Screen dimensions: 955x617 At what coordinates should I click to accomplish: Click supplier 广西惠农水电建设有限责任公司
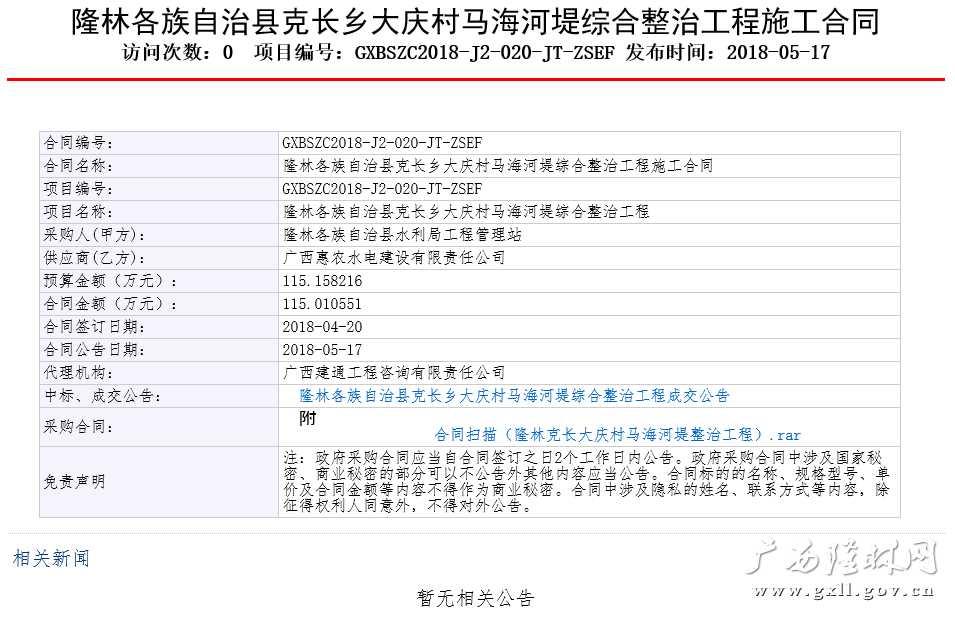click(x=394, y=258)
